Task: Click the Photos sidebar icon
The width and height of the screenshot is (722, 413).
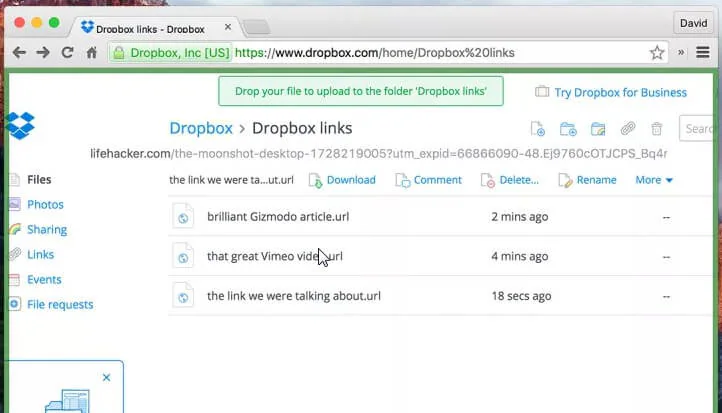Action: 15,204
